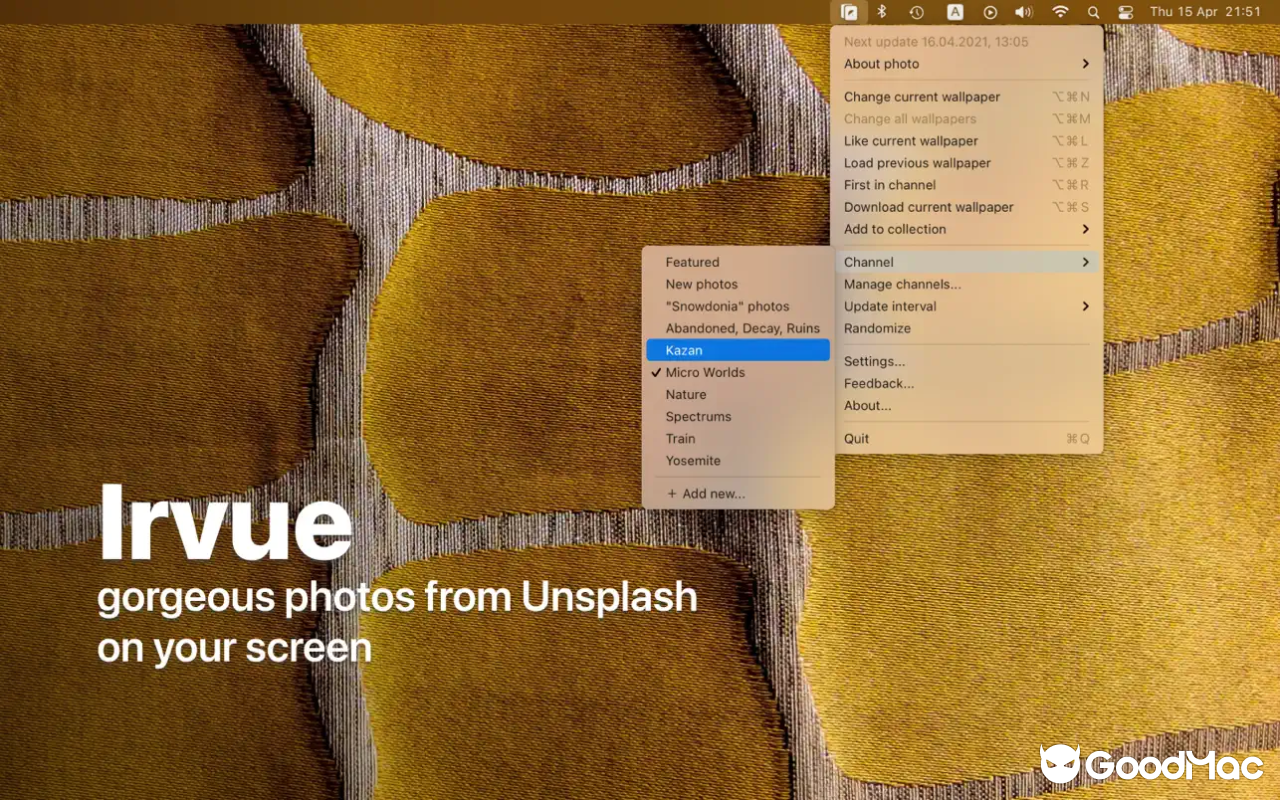Open Control Center from the menu bar

(1126, 12)
